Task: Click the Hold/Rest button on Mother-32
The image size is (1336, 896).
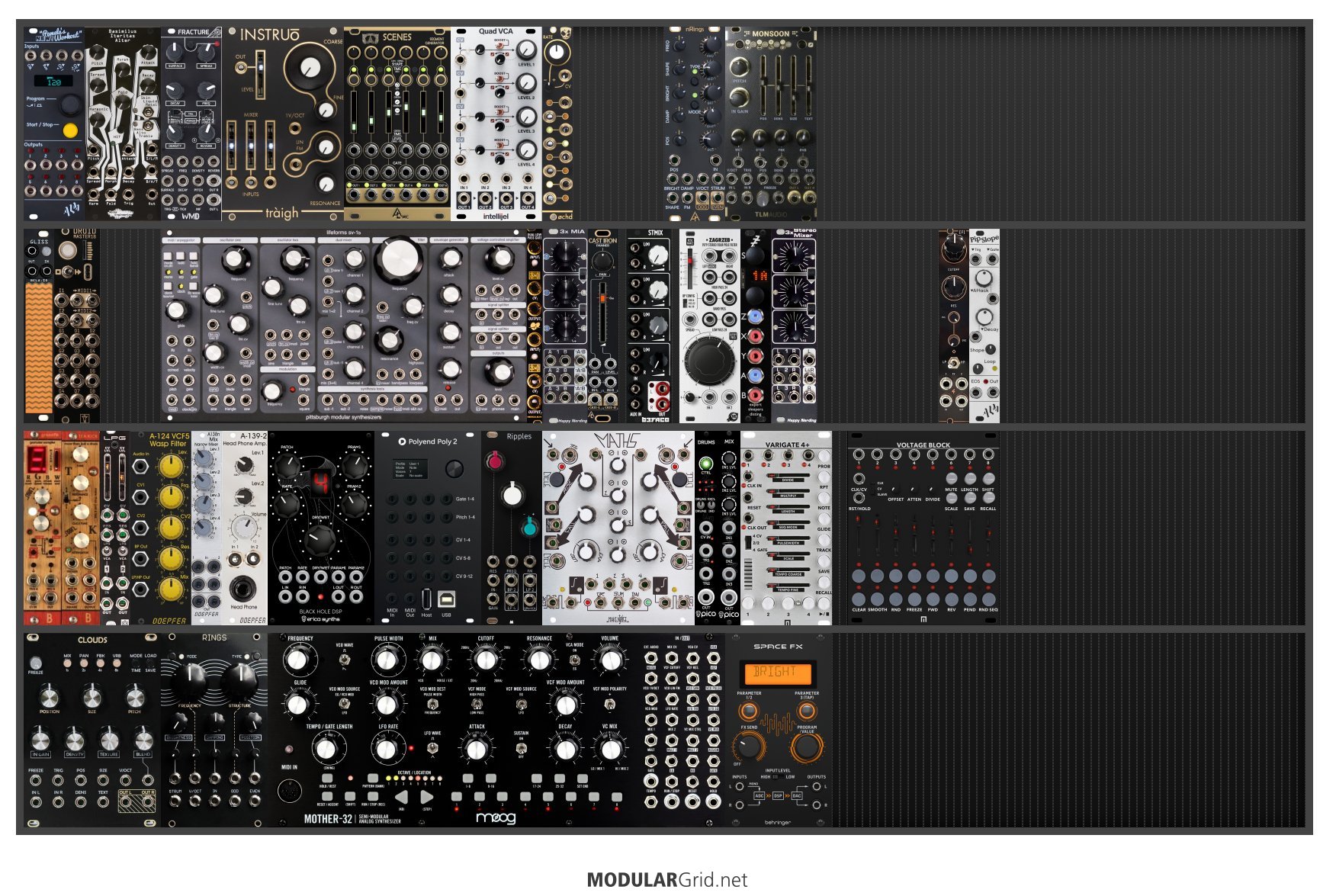Action: (328, 779)
